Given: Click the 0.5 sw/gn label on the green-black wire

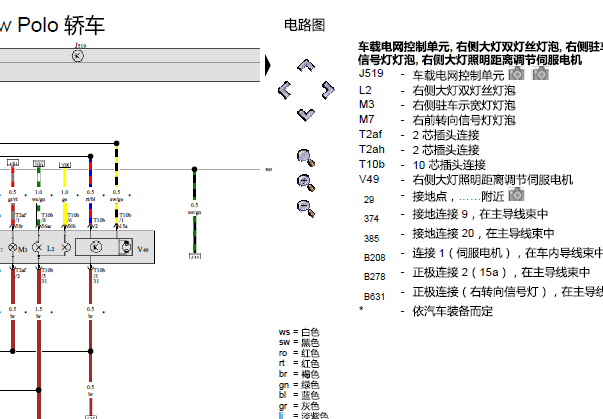Looking at the screenshot, I should [x=195, y=209].
